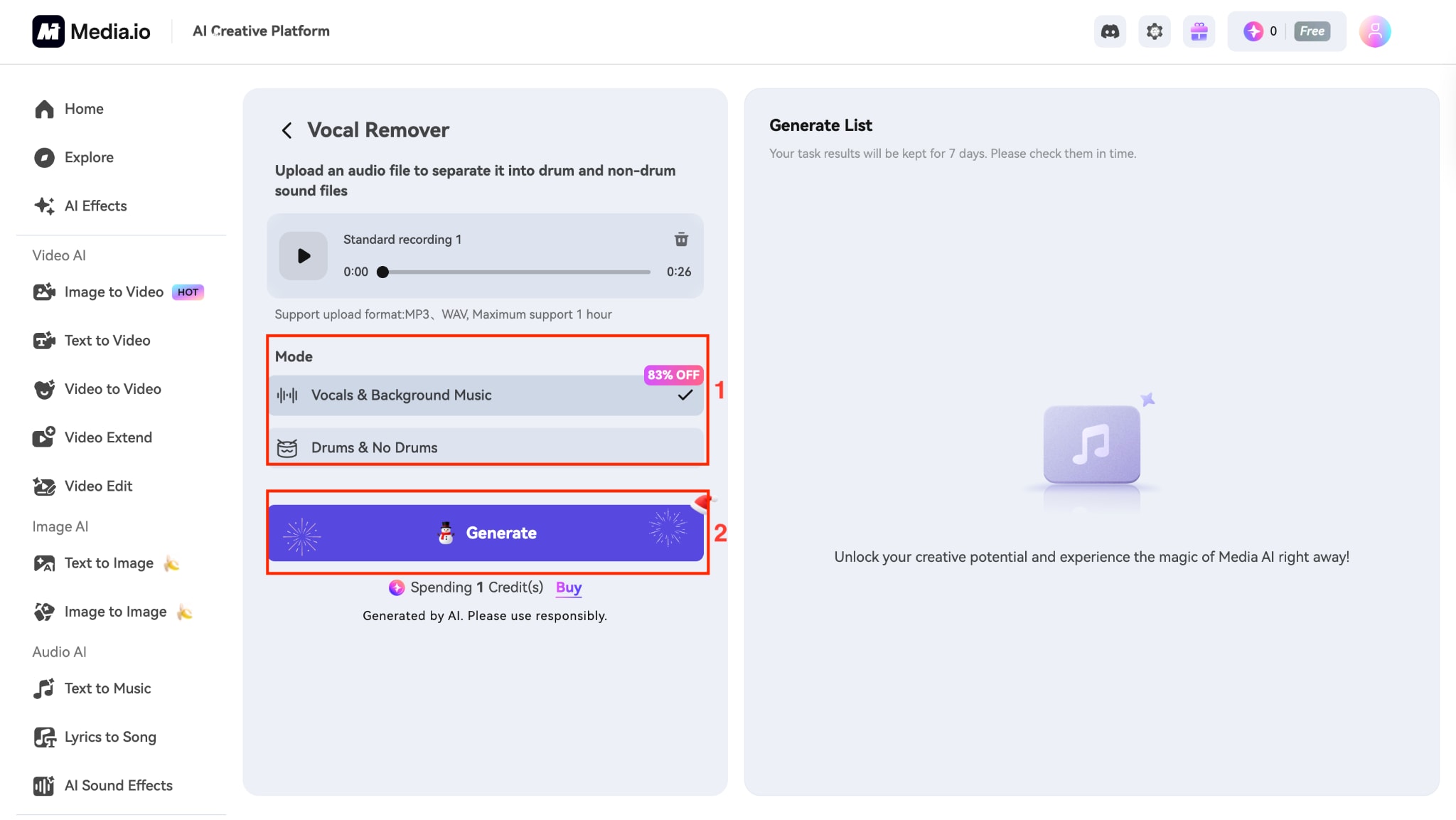Go to Explore in sidebar
The width and height of the screenshot is (1456, 820).
click(89, 157)
